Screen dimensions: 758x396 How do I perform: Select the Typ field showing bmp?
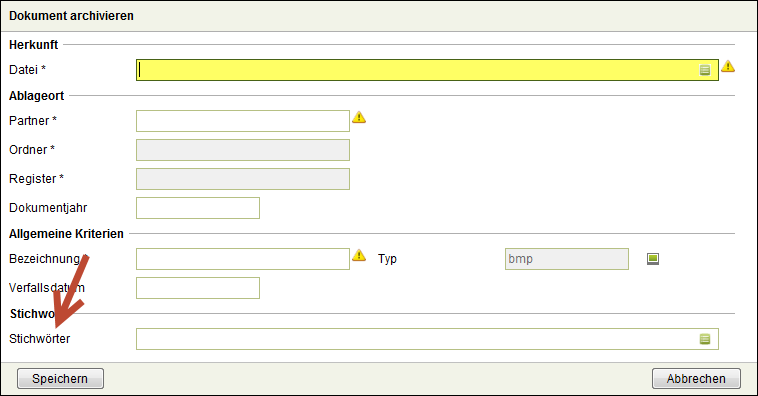tap(567, 259)
